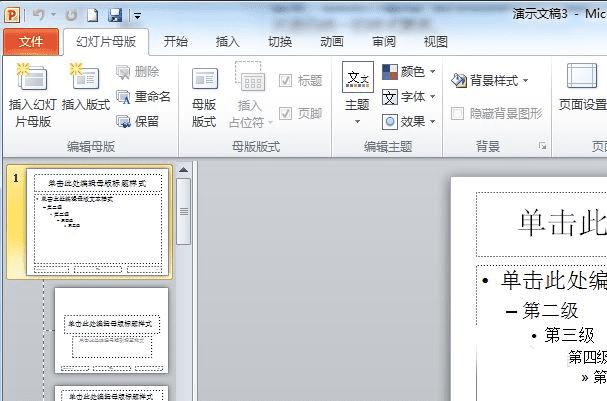Undo the last action from the quick access toolbar

coord(39,15)
